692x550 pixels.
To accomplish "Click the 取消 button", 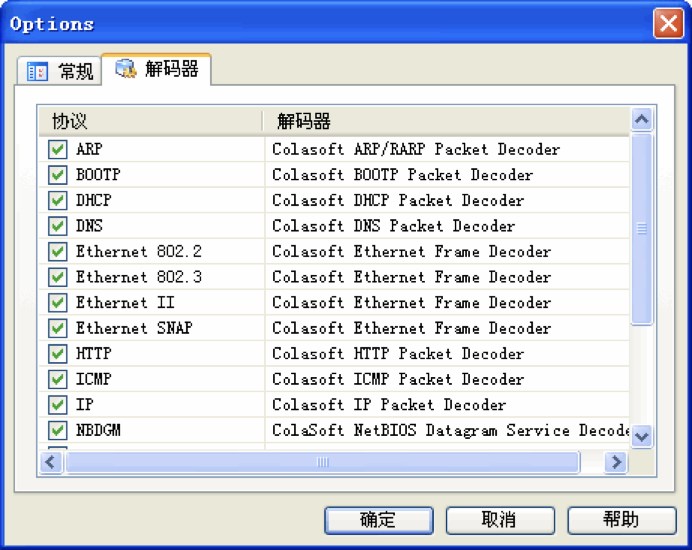I will pyautogui.click(x=499, y=520).
